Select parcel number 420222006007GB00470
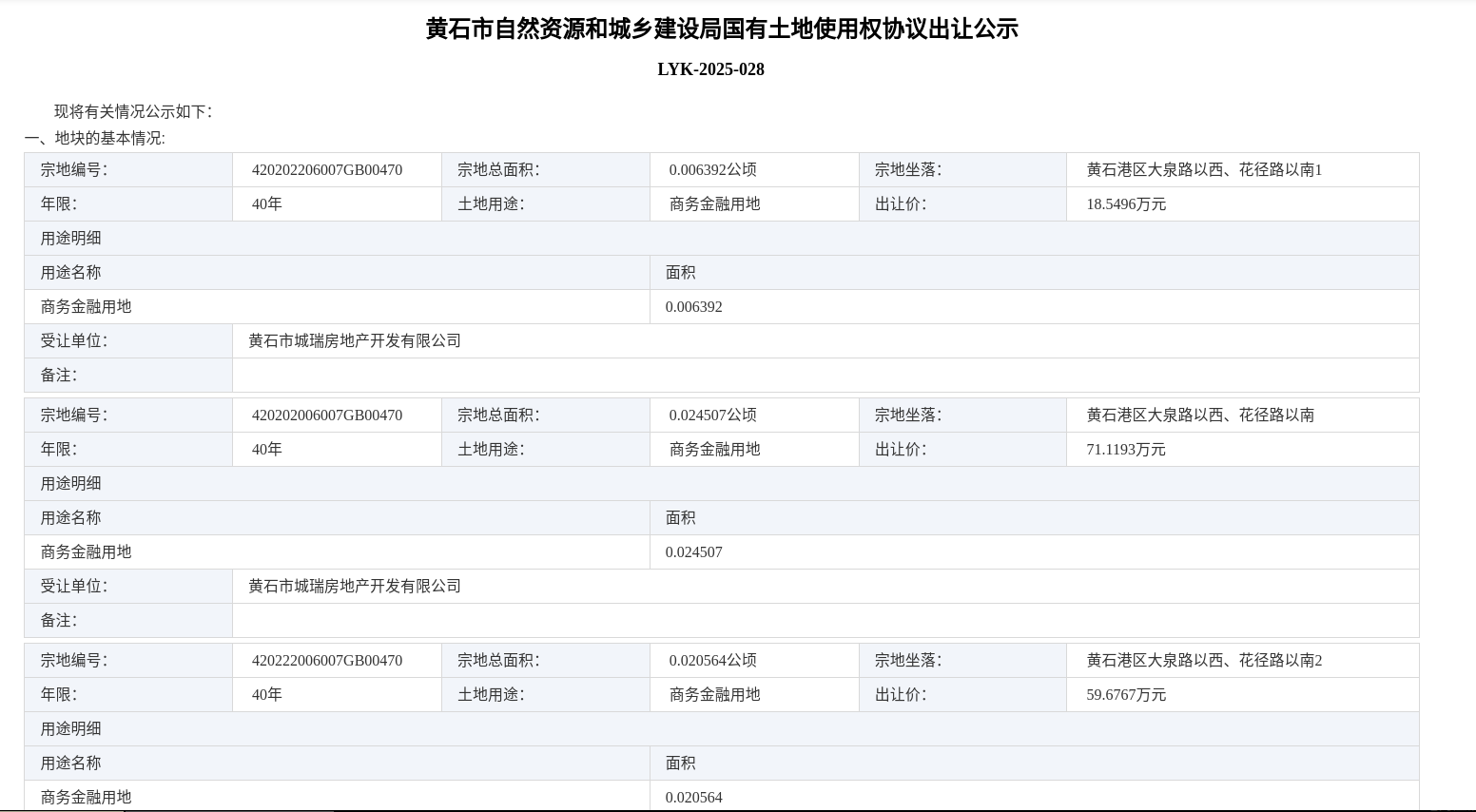Viewport: 1476px width, 812px height. click(326, 661)
